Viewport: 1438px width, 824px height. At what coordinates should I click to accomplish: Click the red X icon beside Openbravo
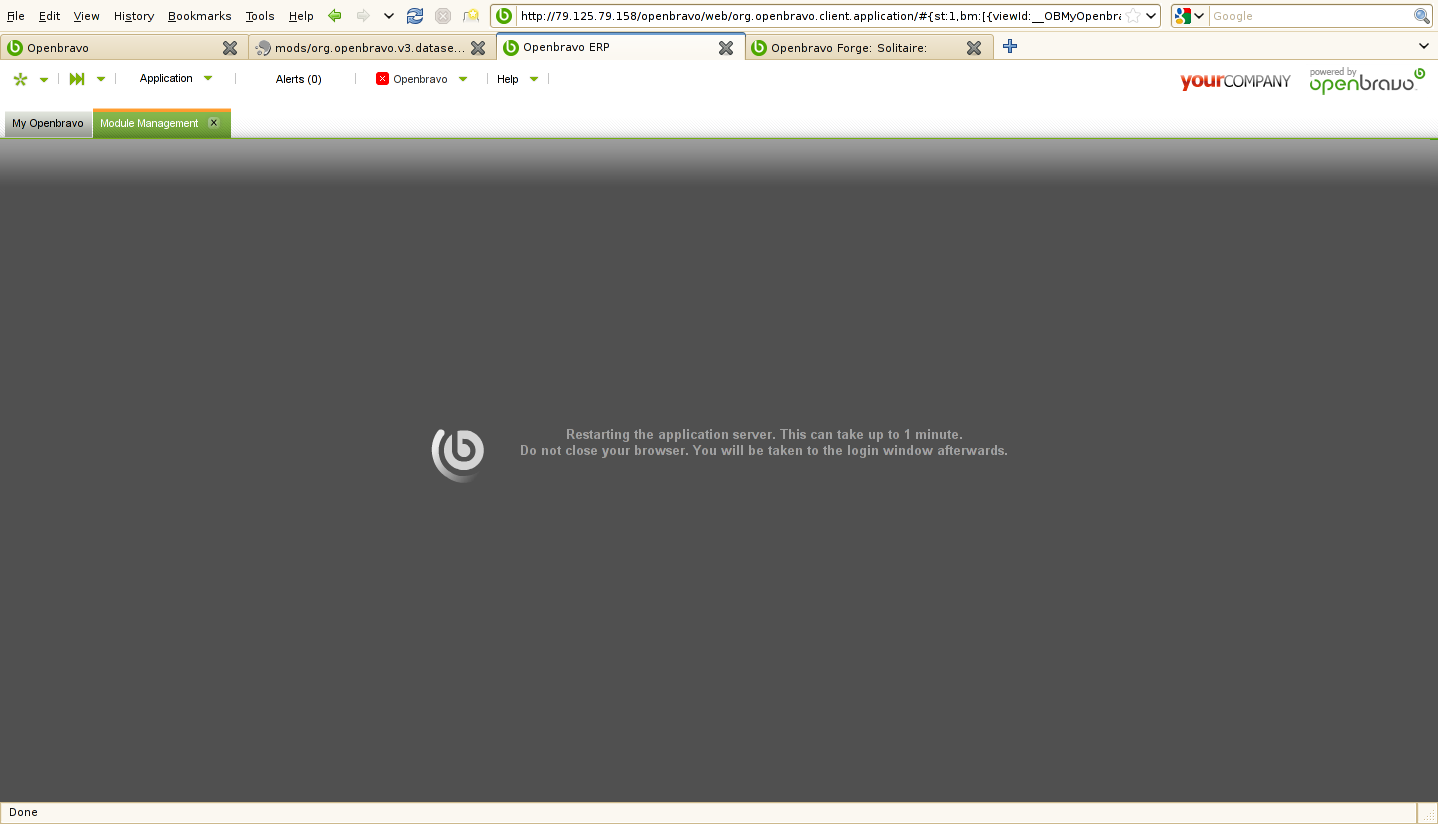[x=382, y=79]
